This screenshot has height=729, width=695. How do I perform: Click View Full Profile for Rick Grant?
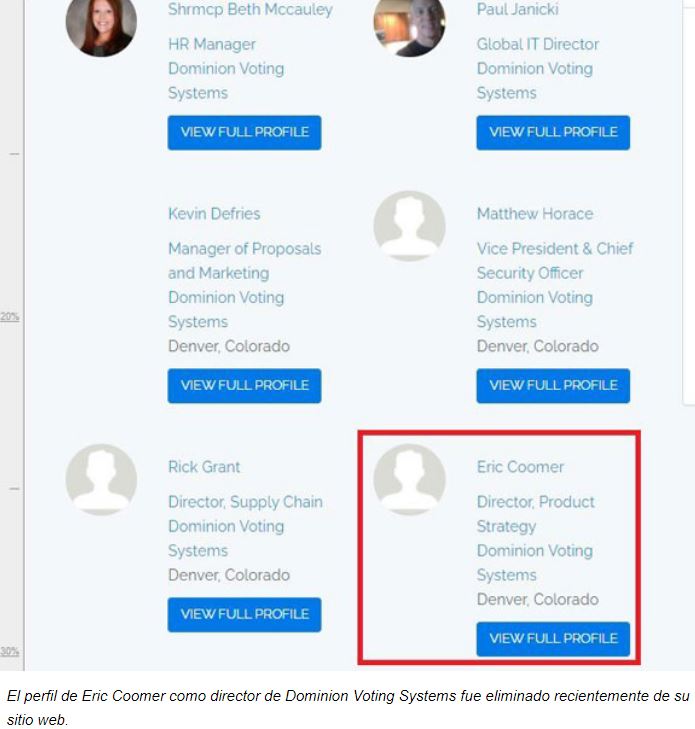244,614
